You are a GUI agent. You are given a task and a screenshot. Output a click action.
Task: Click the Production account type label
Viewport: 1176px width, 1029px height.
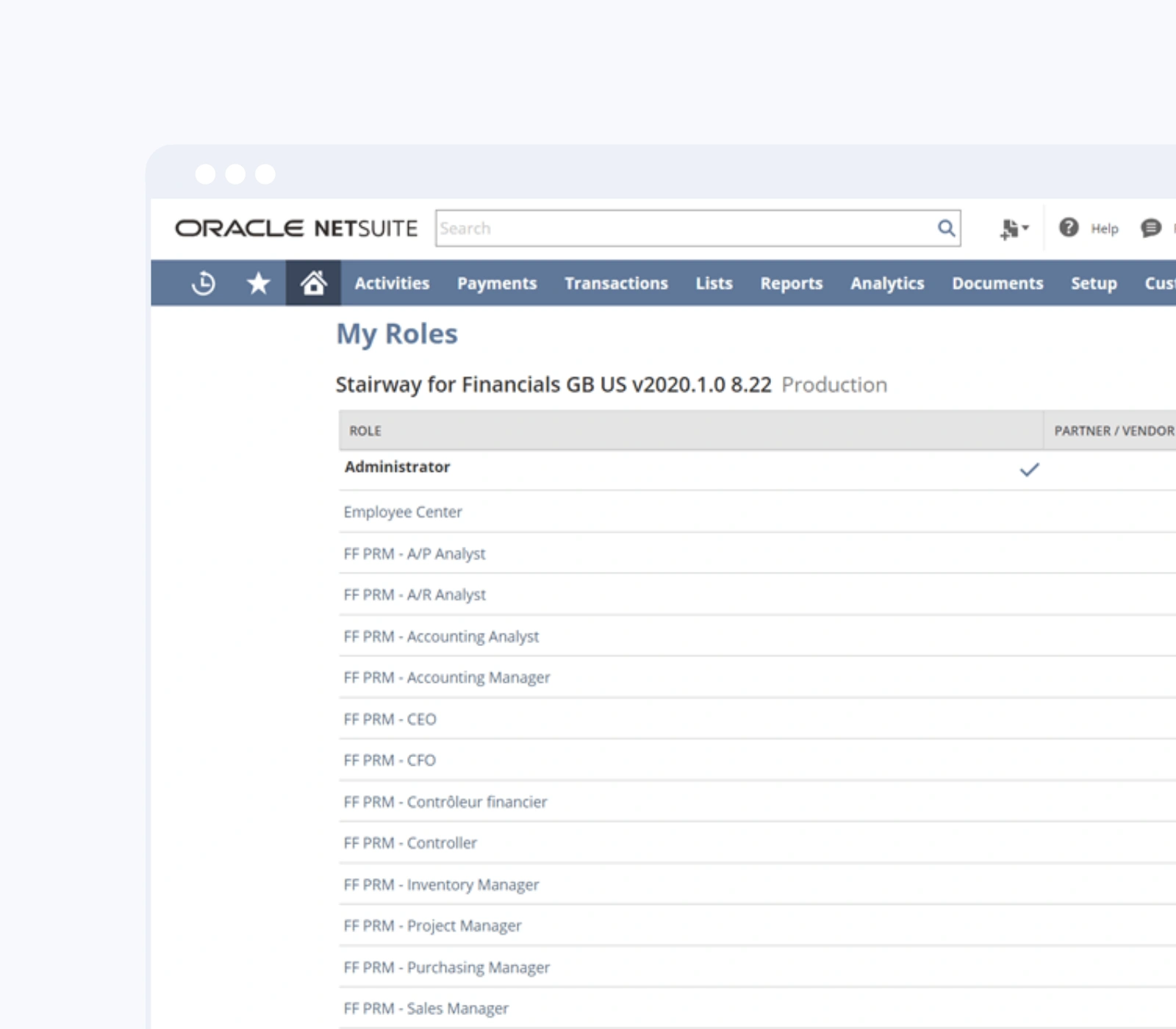834,384
